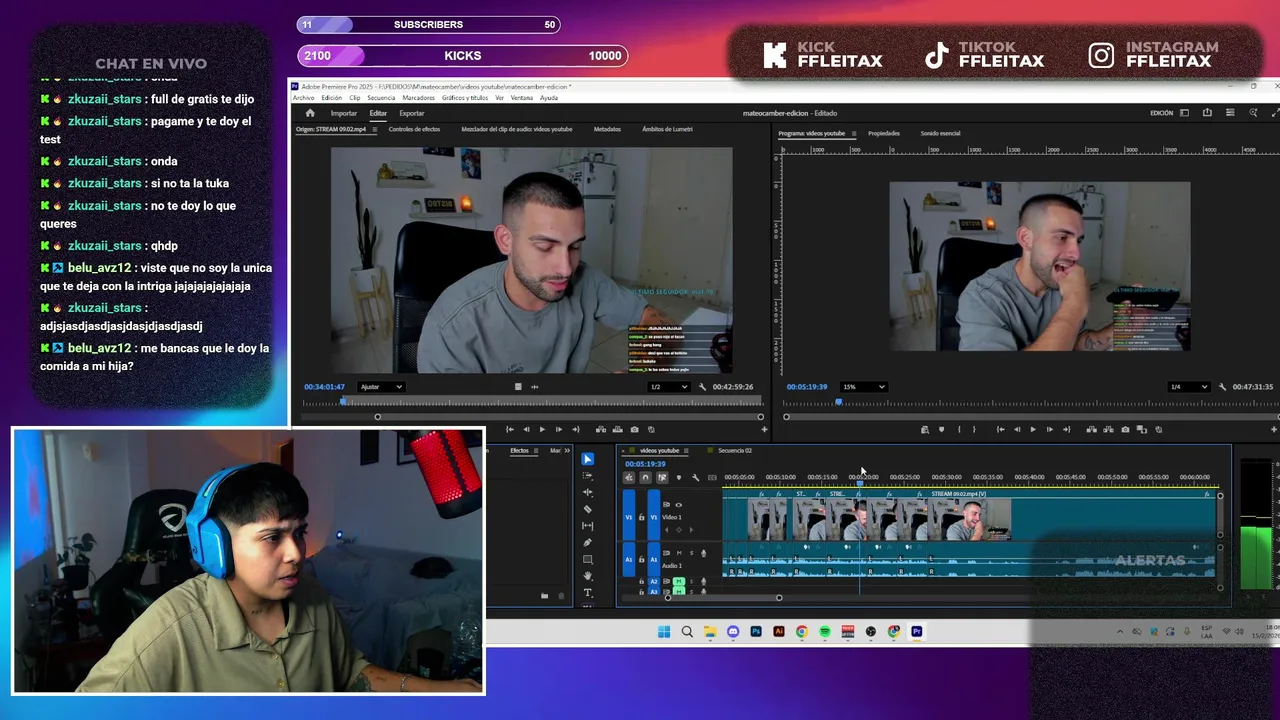Open Spotify from the Windows taskbar

(x=825, y=632)
